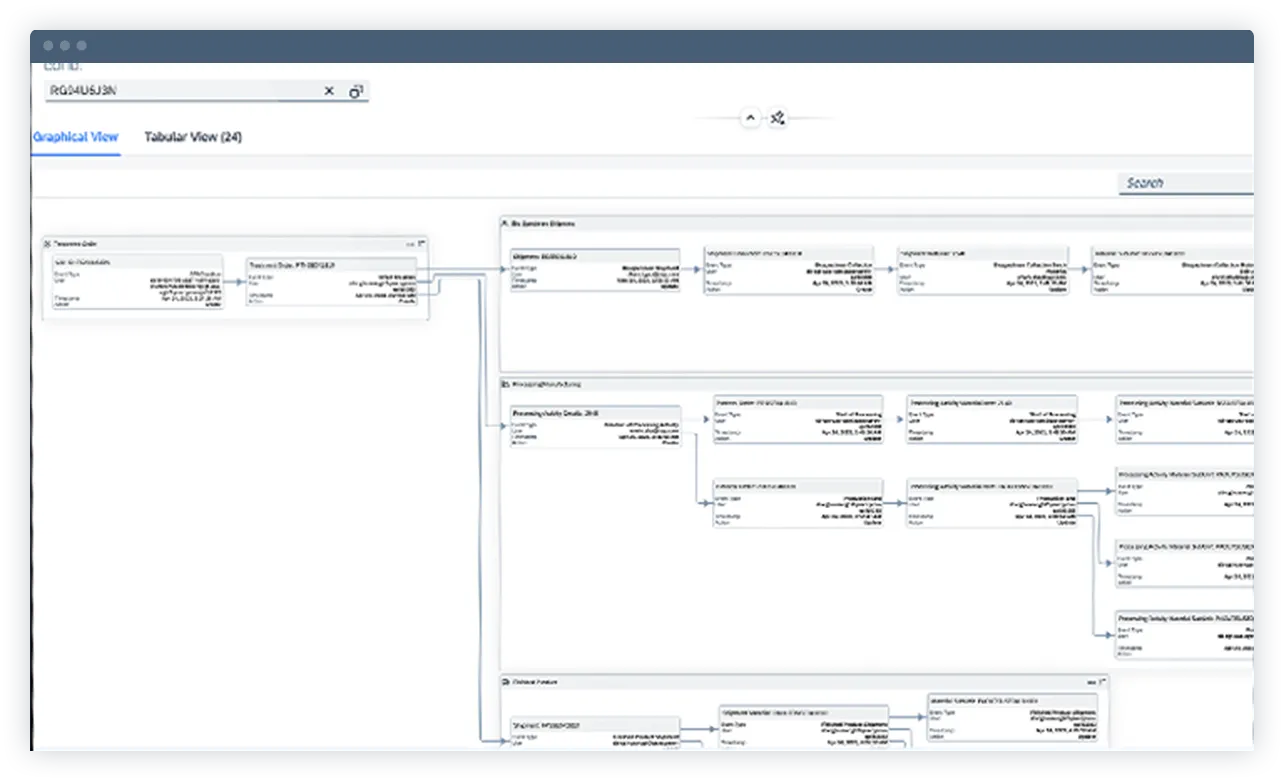The width and height of the screenshot is (1284, 780).
Task: Switch to the Tabular View (24) tab
Action: click(x=193, y=137)
